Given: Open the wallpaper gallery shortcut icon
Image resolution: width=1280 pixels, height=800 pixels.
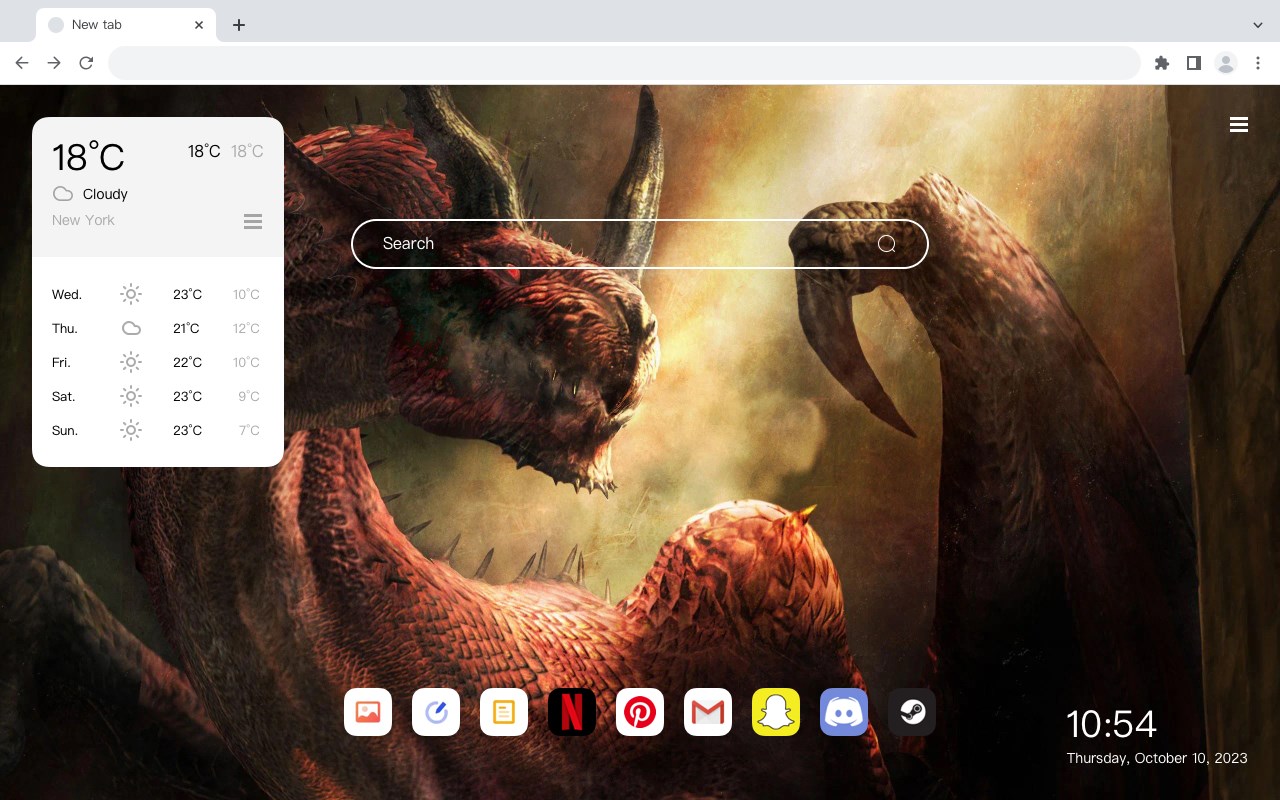Looking at the screenshot, I should tap(368, 712).
